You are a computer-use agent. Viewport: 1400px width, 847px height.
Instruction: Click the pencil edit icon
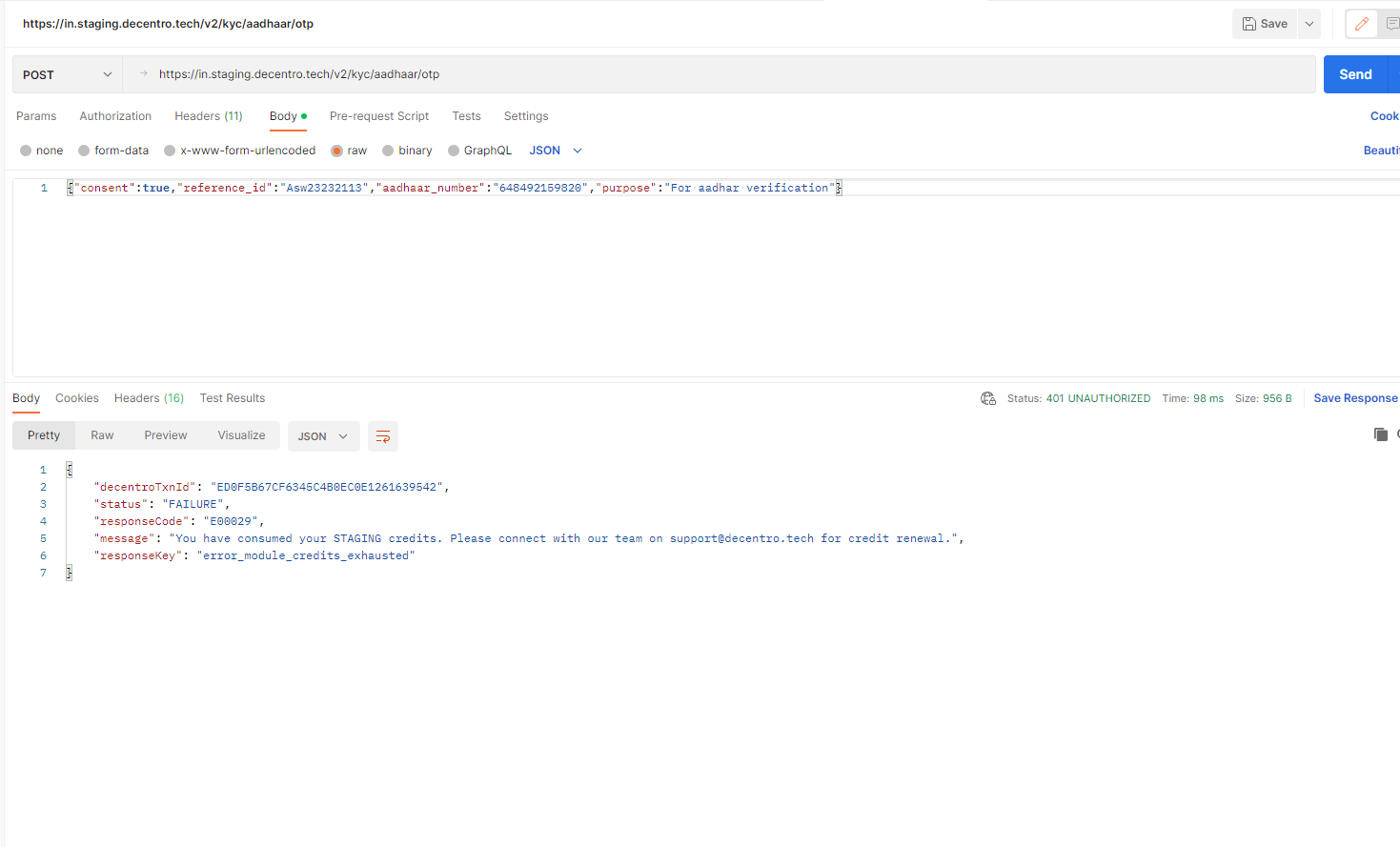1361,24
